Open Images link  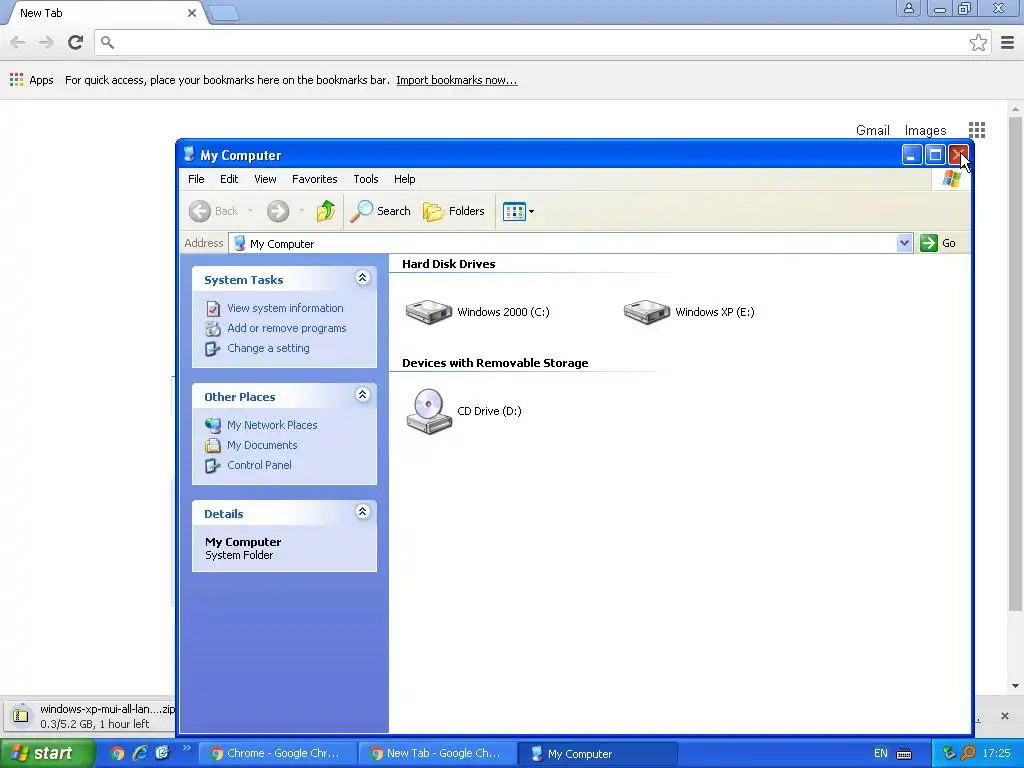925,130
